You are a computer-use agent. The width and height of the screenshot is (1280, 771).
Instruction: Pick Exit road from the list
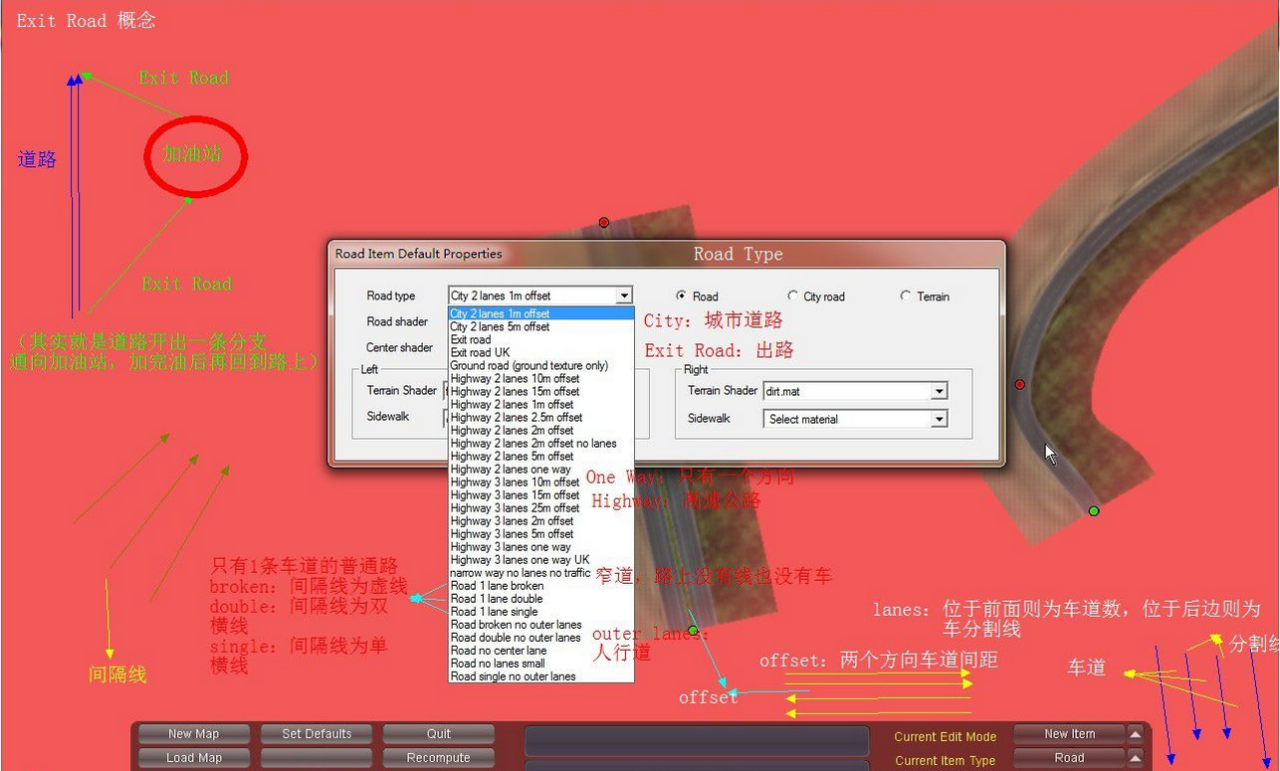pos(541,339)
